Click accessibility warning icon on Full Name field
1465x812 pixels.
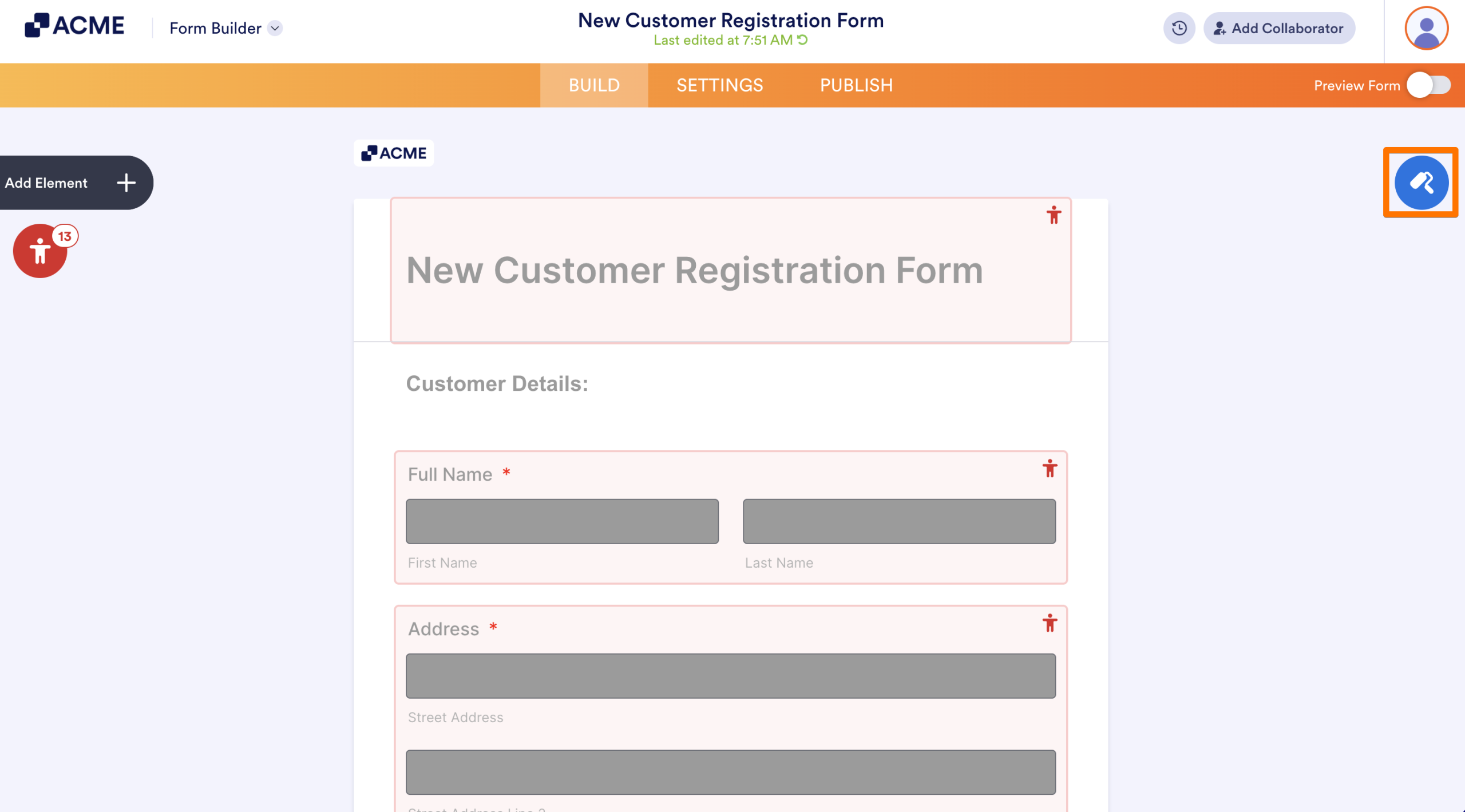(x=1050, y=468)
